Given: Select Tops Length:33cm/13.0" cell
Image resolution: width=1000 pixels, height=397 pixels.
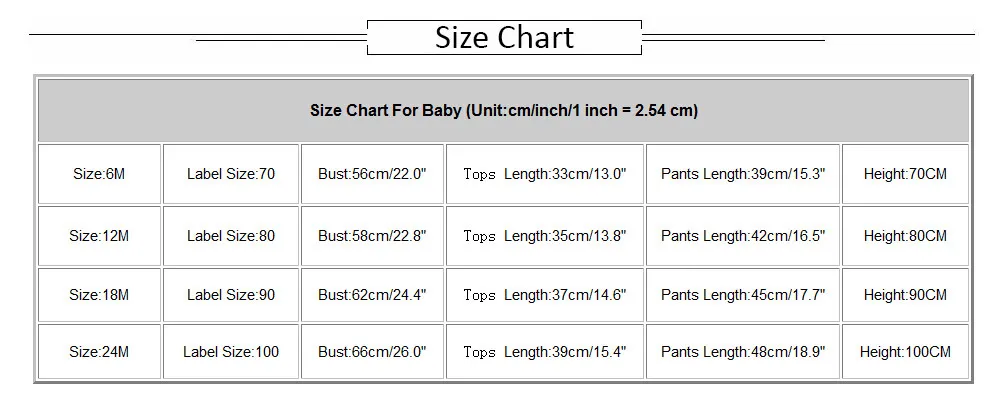Looking at the screenshot, I should pyautogui.click(x=545, y=174).
